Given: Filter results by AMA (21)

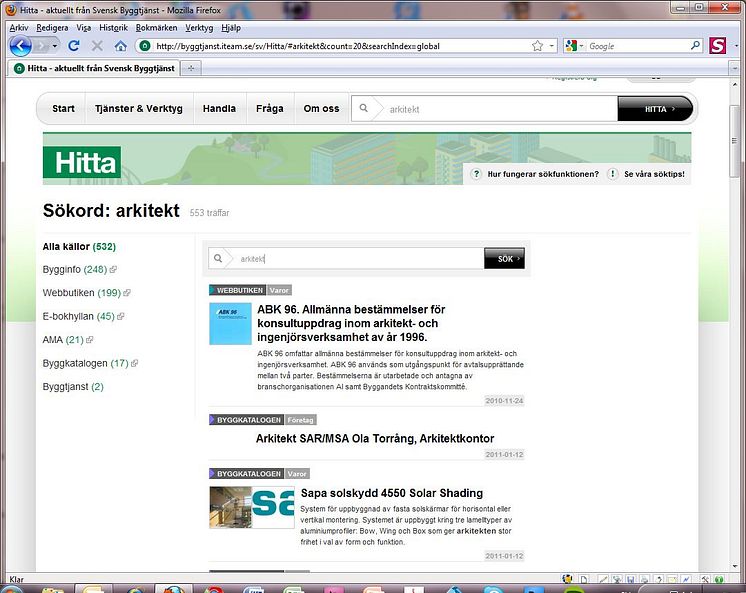Looking at the screenshot, I should pos(63,340).
